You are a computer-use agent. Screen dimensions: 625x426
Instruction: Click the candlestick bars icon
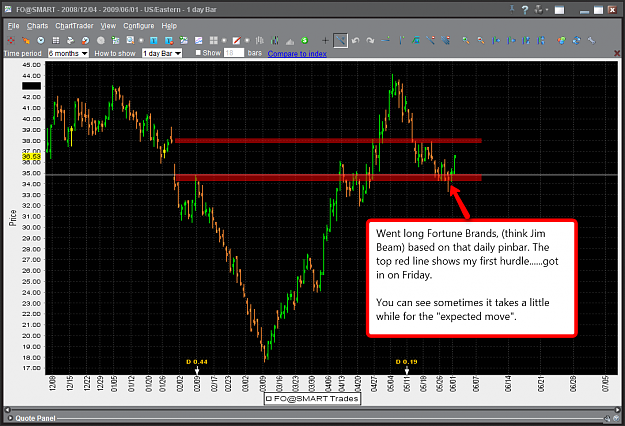click(275, 40)
